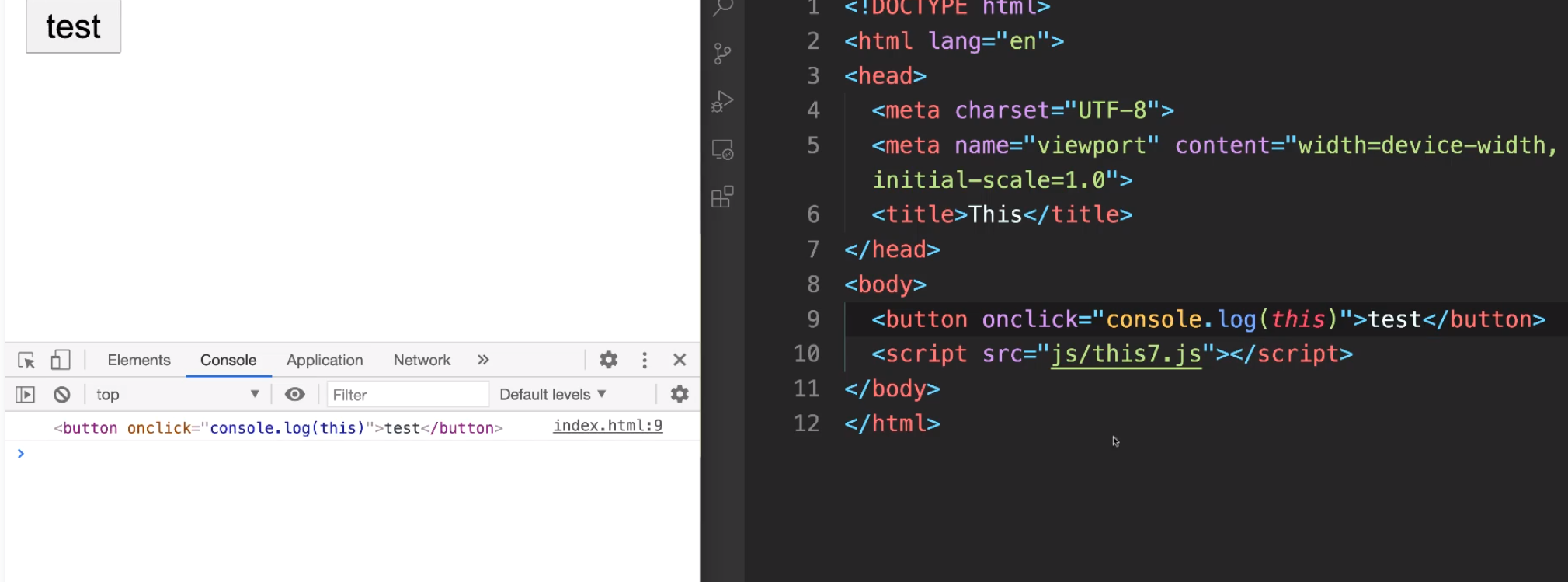Open the Elements tab in DevTools
Image resolution: width=1568 pixels, height=582 pixels.
(139, 360)
